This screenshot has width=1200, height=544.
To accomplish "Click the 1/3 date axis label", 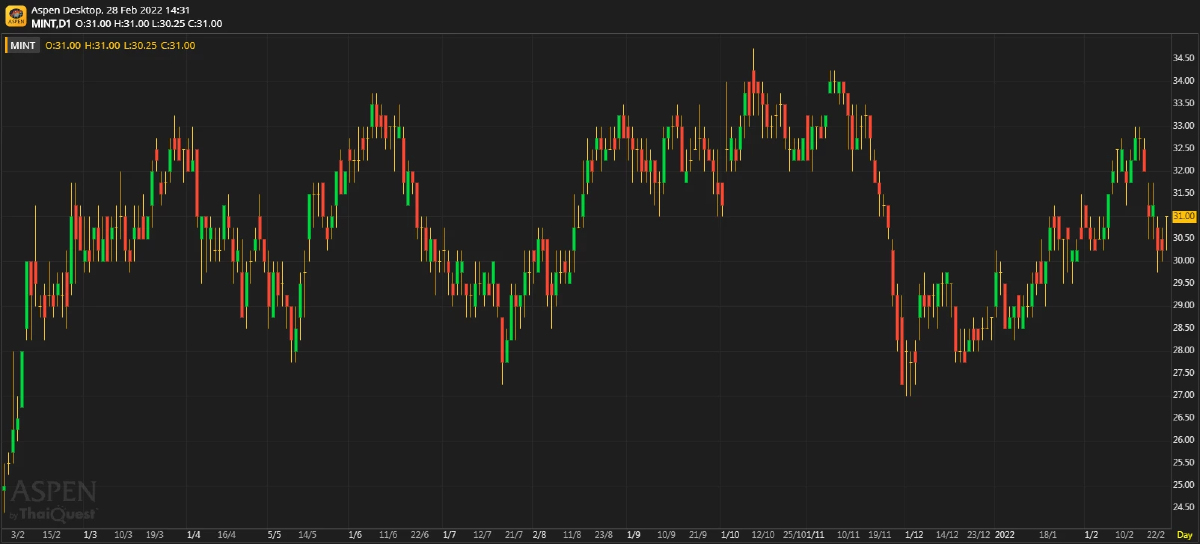I will pos(90,535).
